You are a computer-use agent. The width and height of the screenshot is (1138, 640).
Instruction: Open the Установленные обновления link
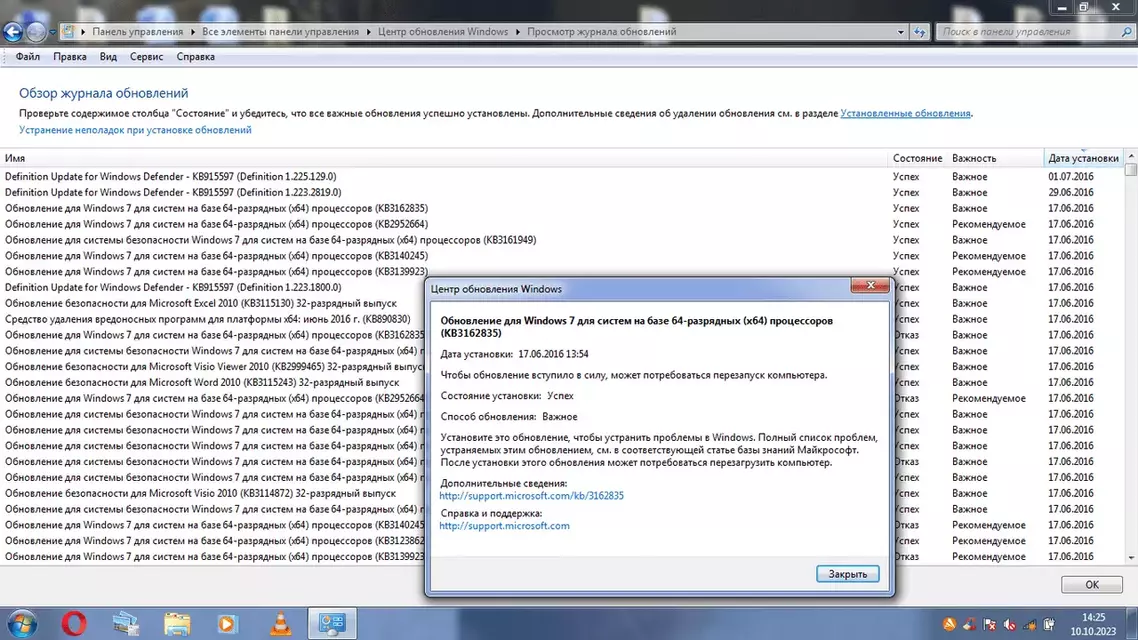tap(905, 113)
